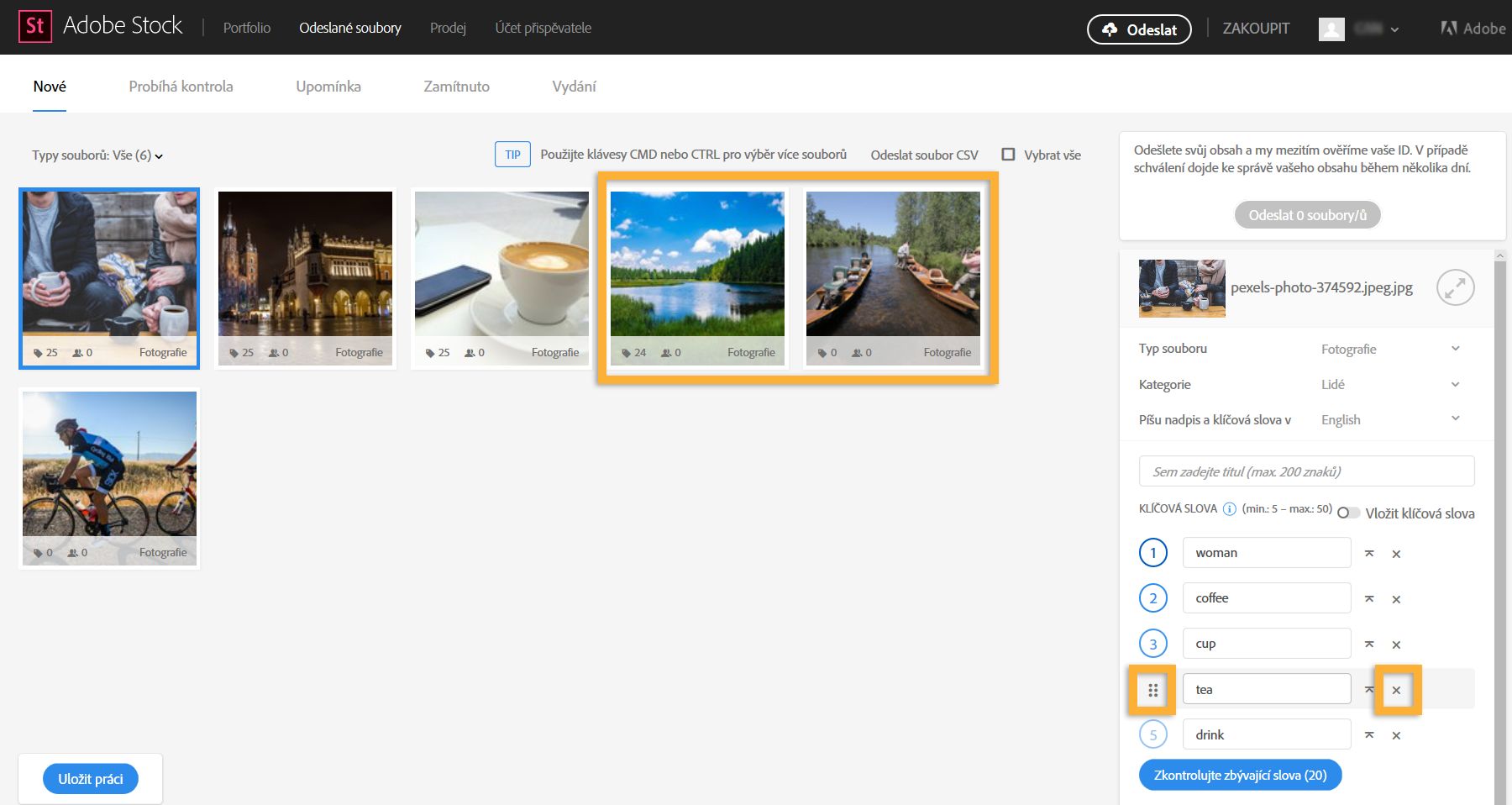Expand the pexels-photo-374592 preview to fullscreen
Image resolution: width=1512 pixels, height=805 pixels.
pyautogui.click(x=1456, y=287)
